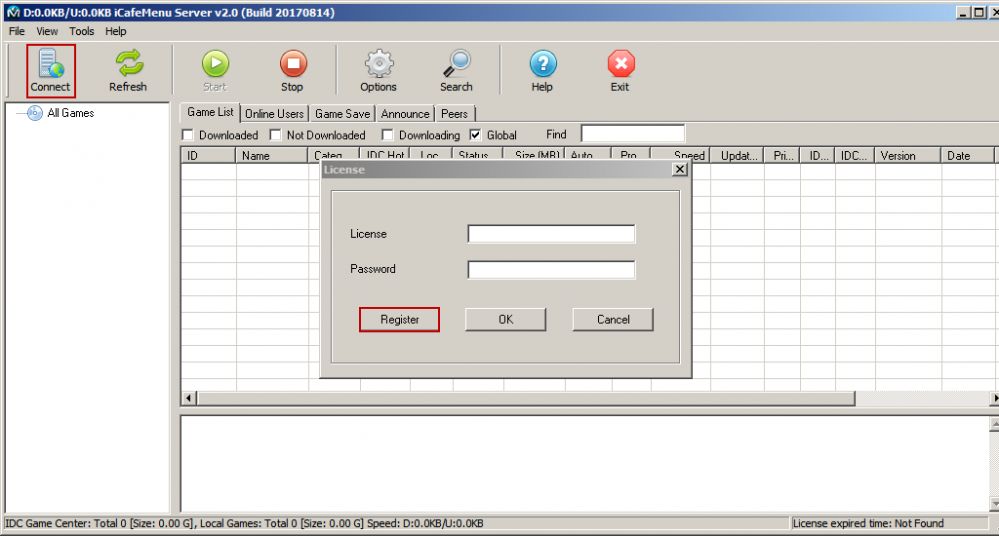The image size is (999, 536).
Task: Sort by the ID column header
Action: [208, 156]
